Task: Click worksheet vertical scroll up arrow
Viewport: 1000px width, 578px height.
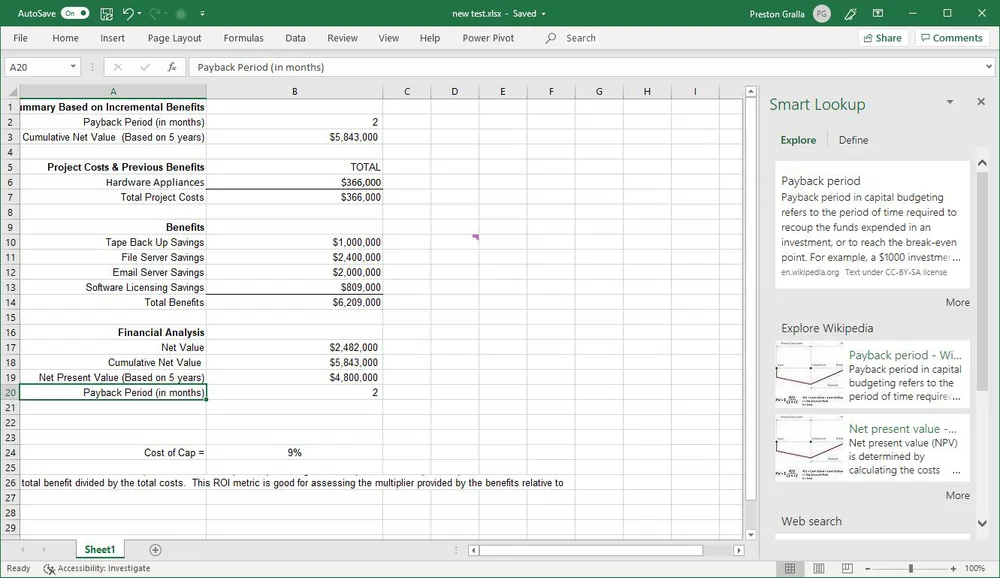Action: pyautogui.click(x=751, y=91)
